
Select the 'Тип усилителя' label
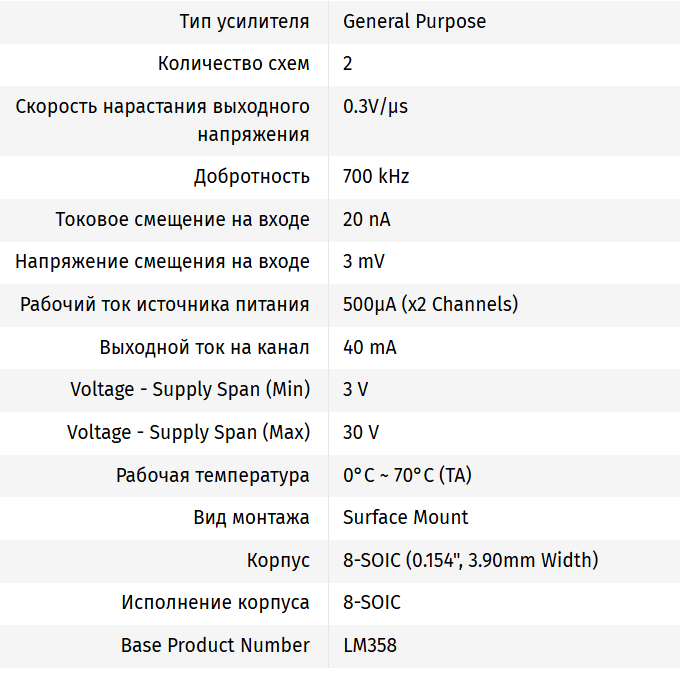click(244, 21)
